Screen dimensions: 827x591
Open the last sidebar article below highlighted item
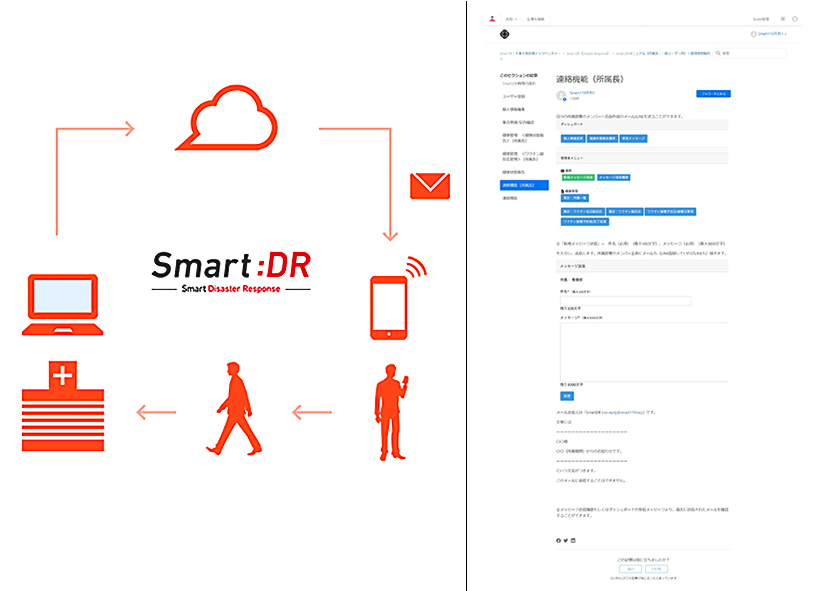coord(510,198)
